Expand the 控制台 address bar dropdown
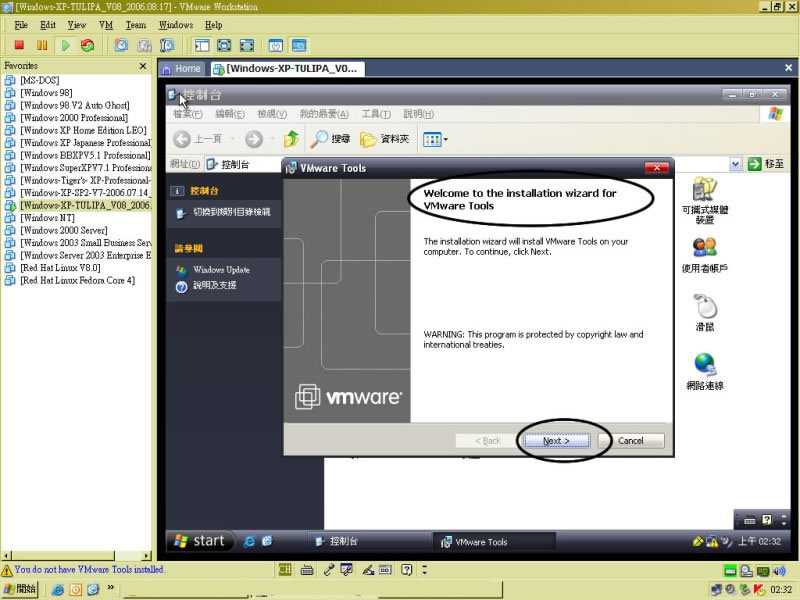This screenshot has width=800, height=600. click(x=735, y=164)
